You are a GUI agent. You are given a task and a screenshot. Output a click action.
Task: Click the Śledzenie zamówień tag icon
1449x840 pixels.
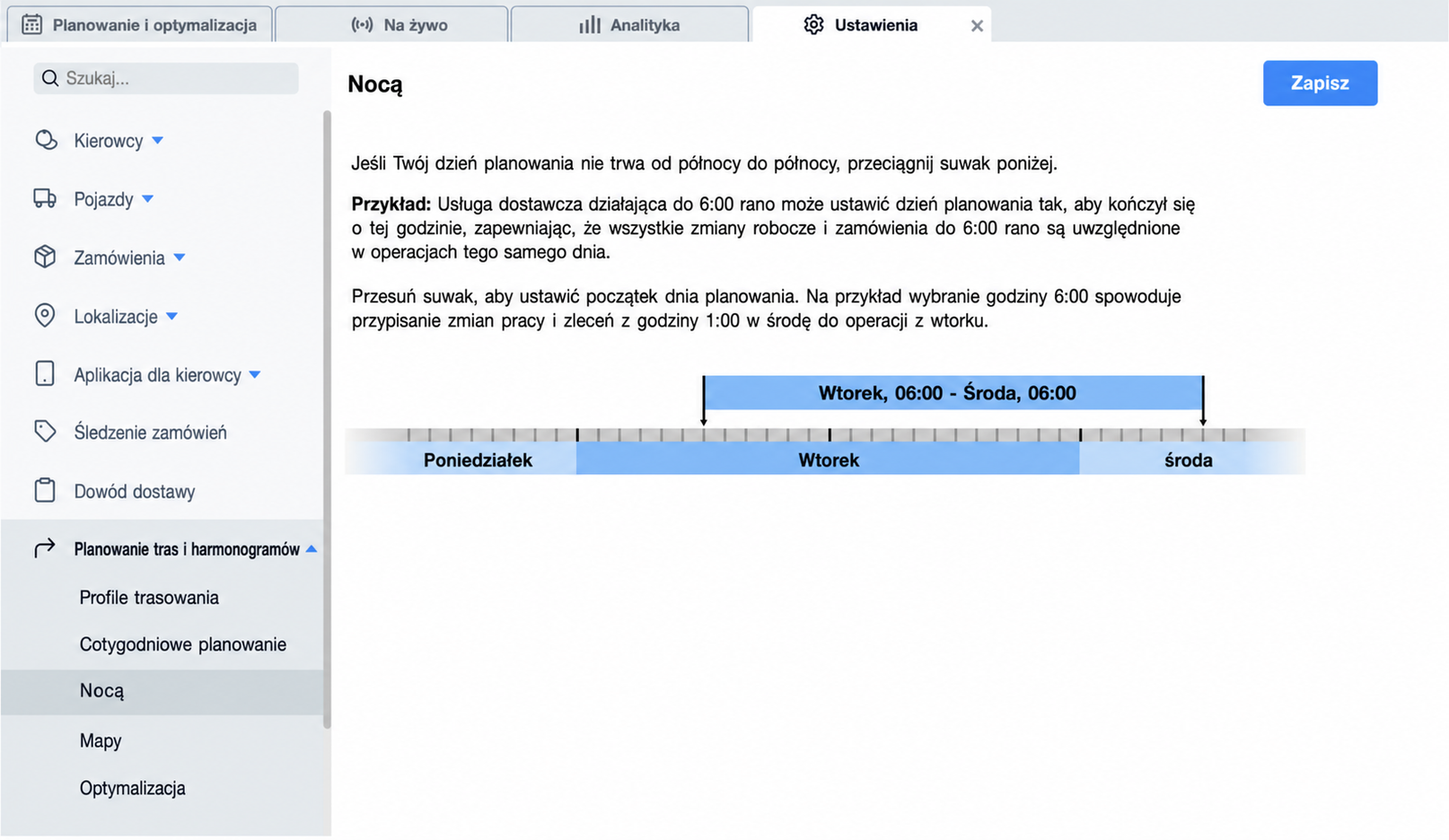[45, 432]
